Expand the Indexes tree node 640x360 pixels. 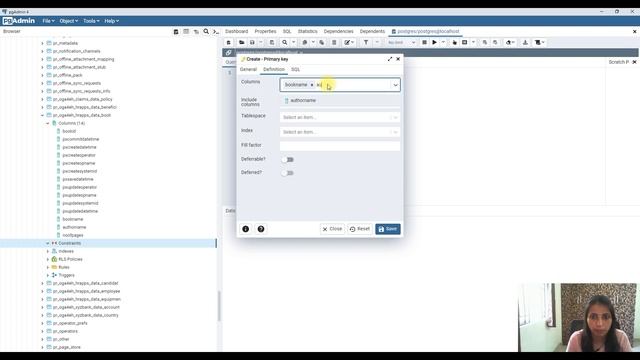click(47, 251)
